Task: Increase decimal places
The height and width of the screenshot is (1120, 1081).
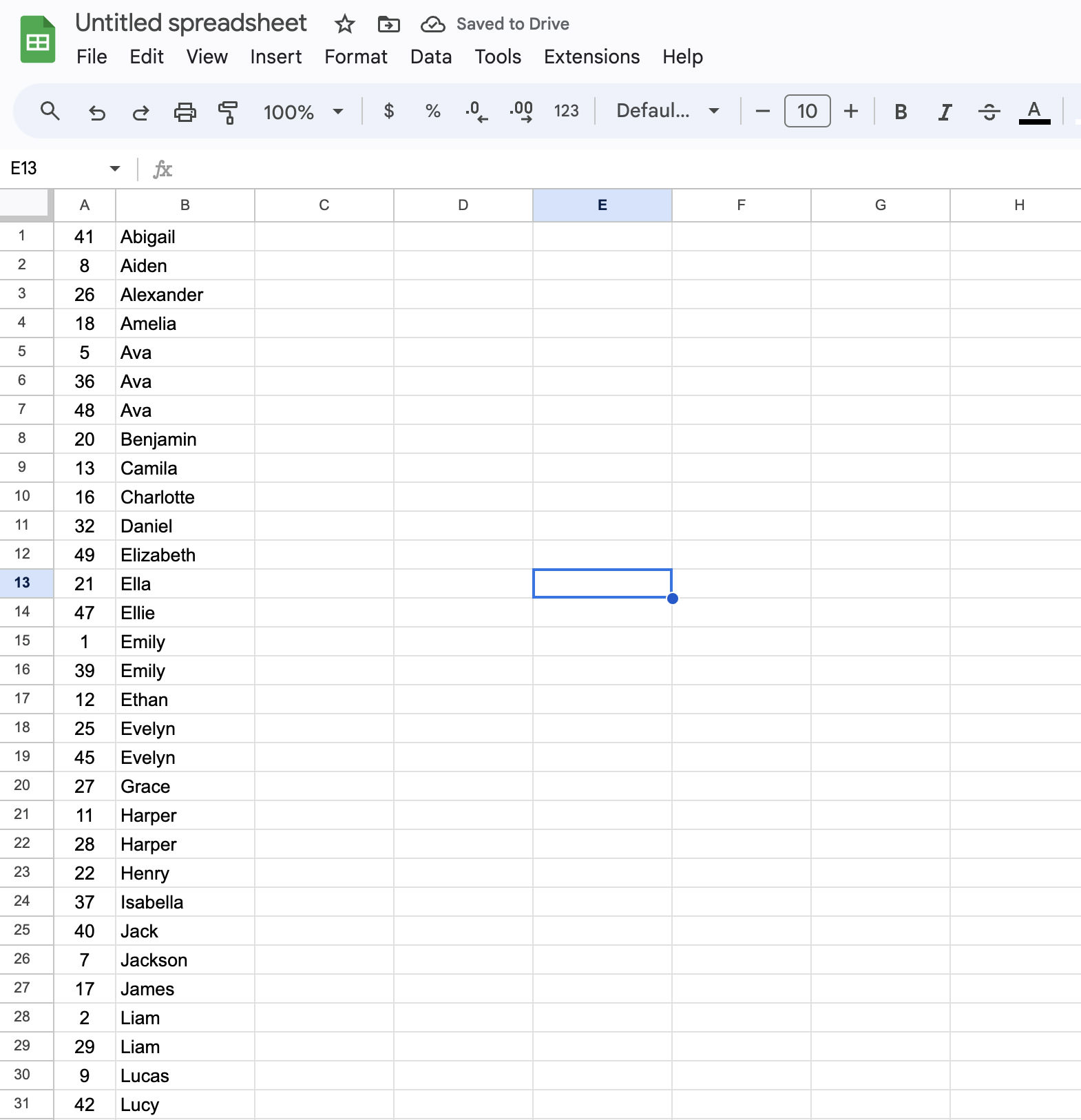Action: click(x=521, y=111)
